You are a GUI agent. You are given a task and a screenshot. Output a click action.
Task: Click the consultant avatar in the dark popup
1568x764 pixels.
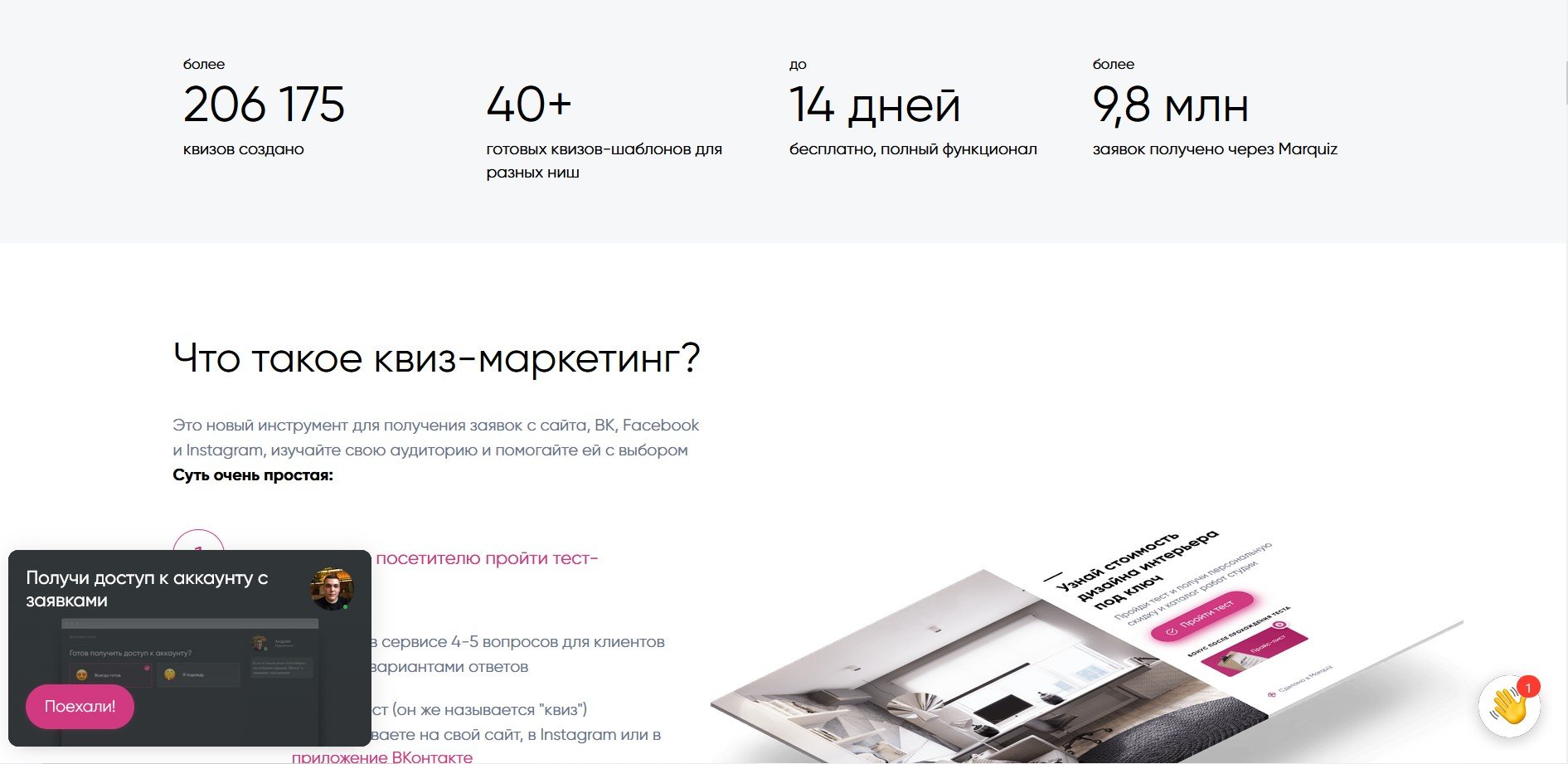pos(331,589)
